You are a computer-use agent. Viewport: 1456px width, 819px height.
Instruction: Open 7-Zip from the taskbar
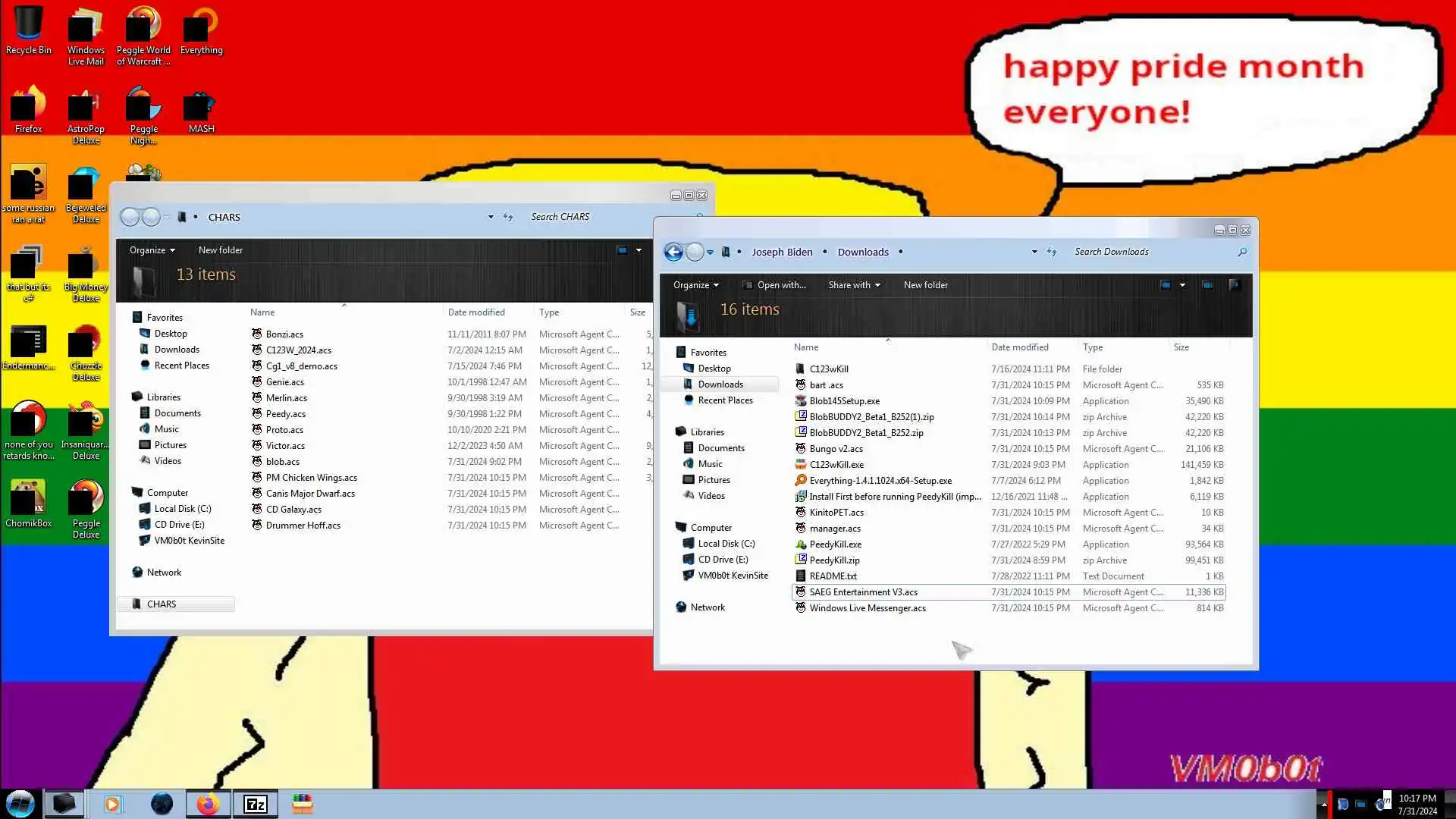[x=255, y=804]
